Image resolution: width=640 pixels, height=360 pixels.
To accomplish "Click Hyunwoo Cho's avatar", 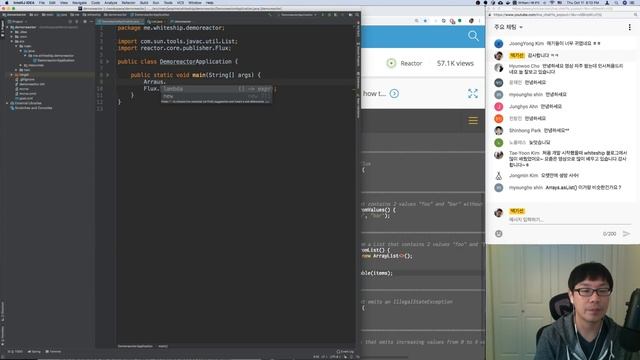I will (498, 68).
